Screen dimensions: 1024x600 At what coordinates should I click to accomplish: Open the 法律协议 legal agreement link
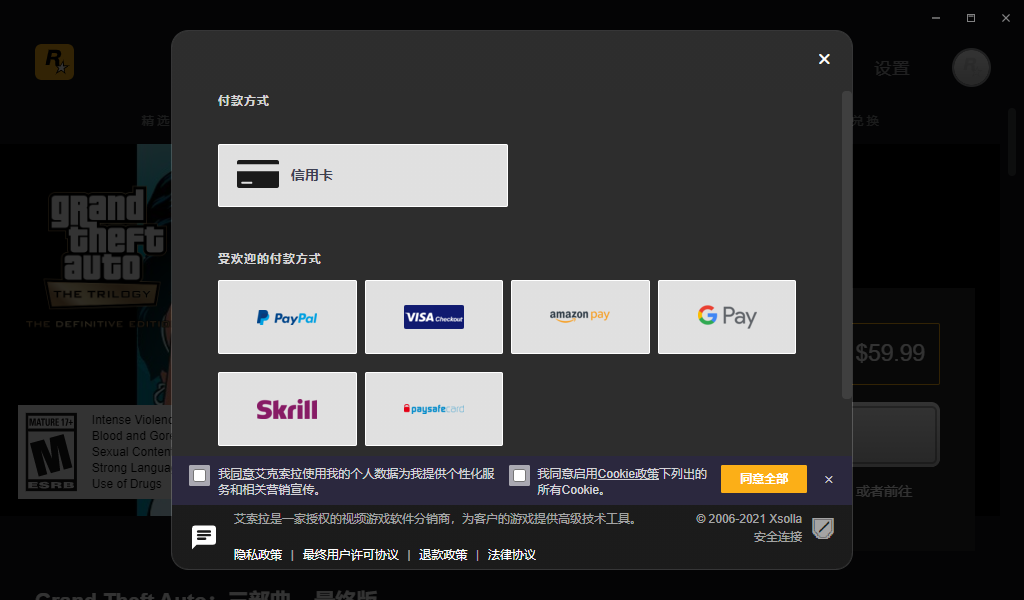point(512,555)
